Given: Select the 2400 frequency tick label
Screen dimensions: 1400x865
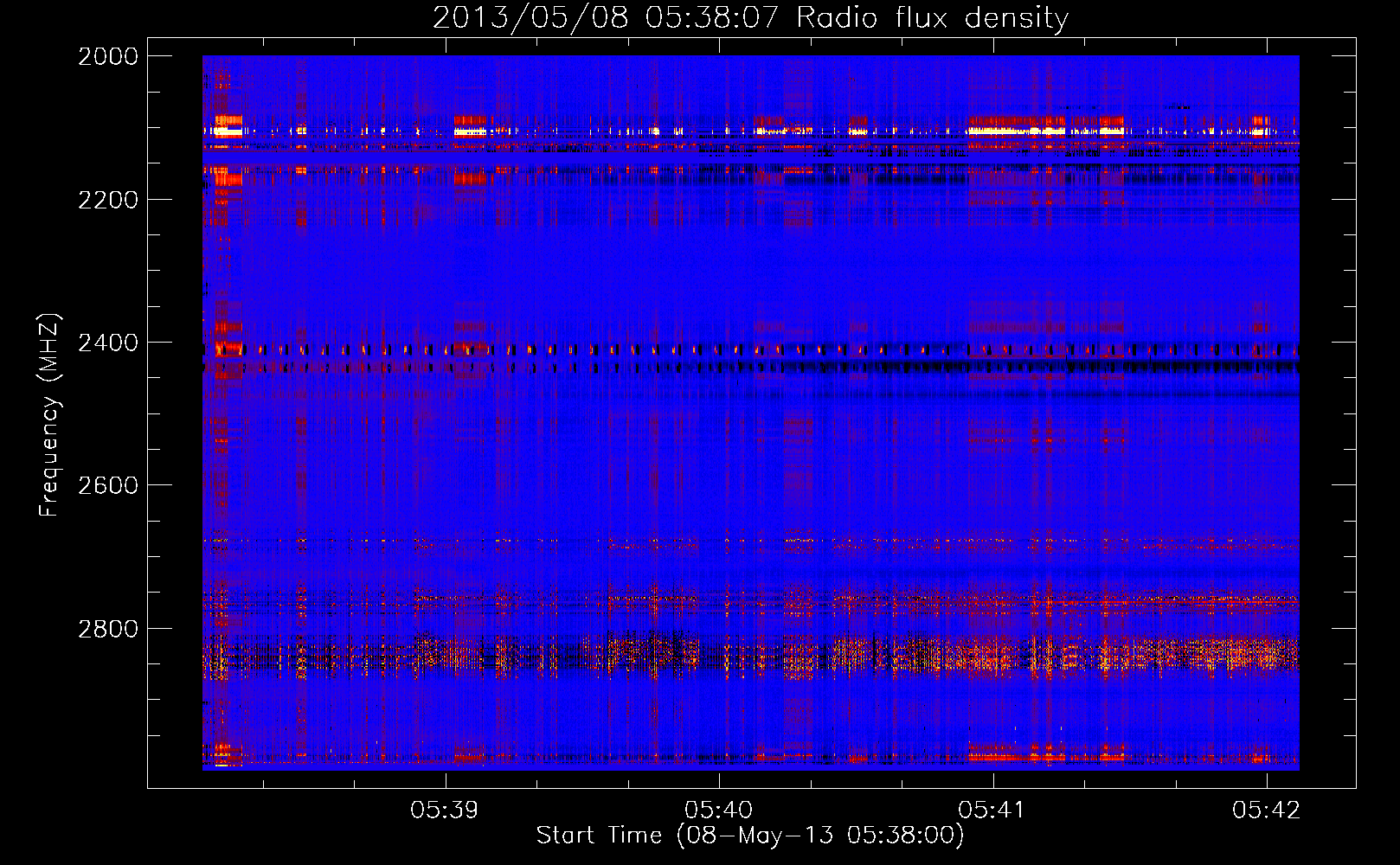Looking at the screenshot, I should tap(108, 343).
